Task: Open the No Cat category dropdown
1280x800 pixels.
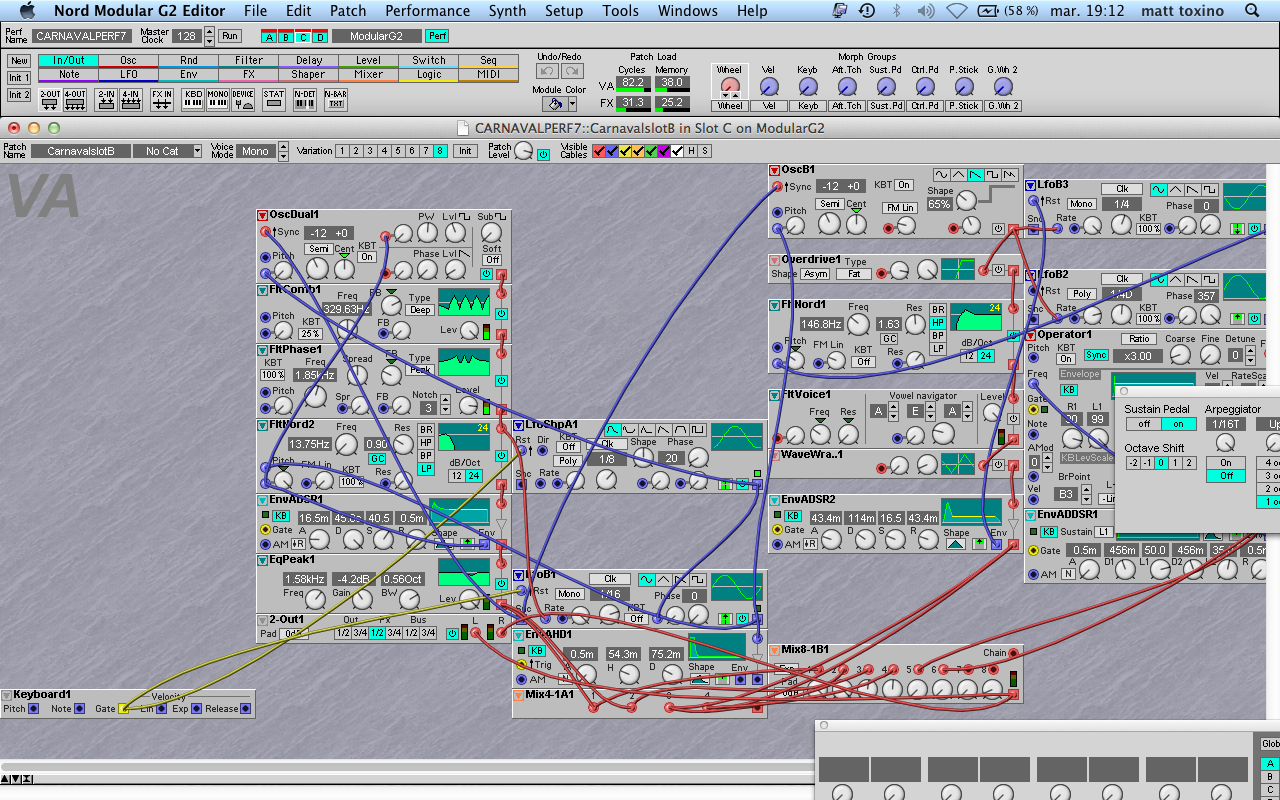Action: pyautogui.click(x=167, y=151)
